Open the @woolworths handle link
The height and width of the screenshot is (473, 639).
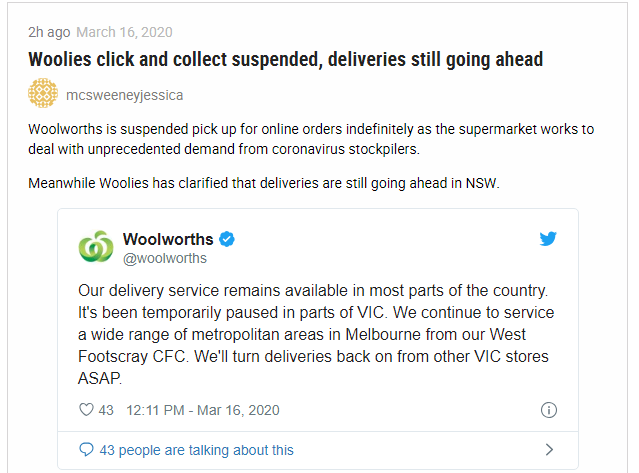pyautogui.click(x=165, y=258)
